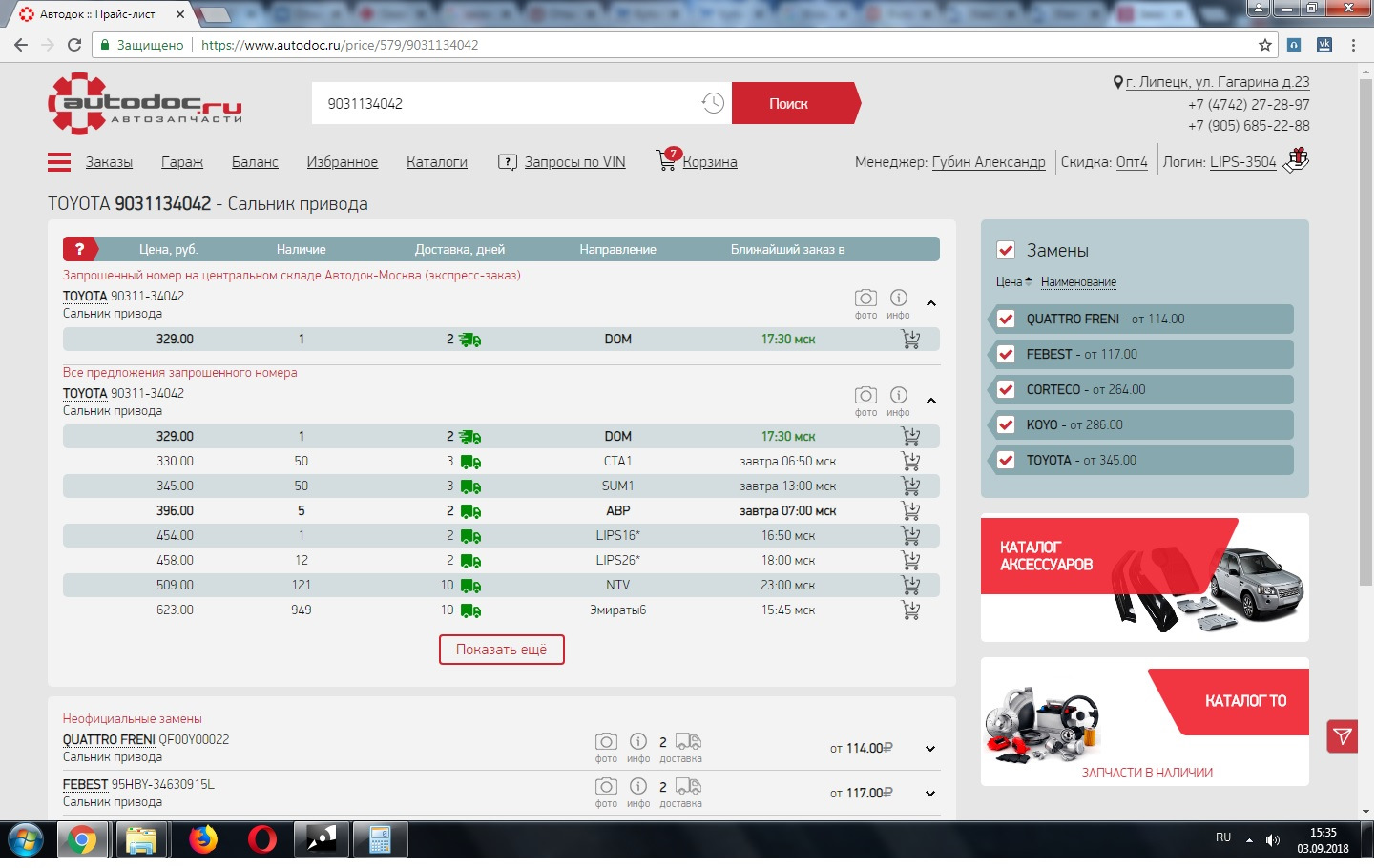Open the Calculator taskbar icon
Viewport: 1376px width, 868px height.
[x=381, y=840]
